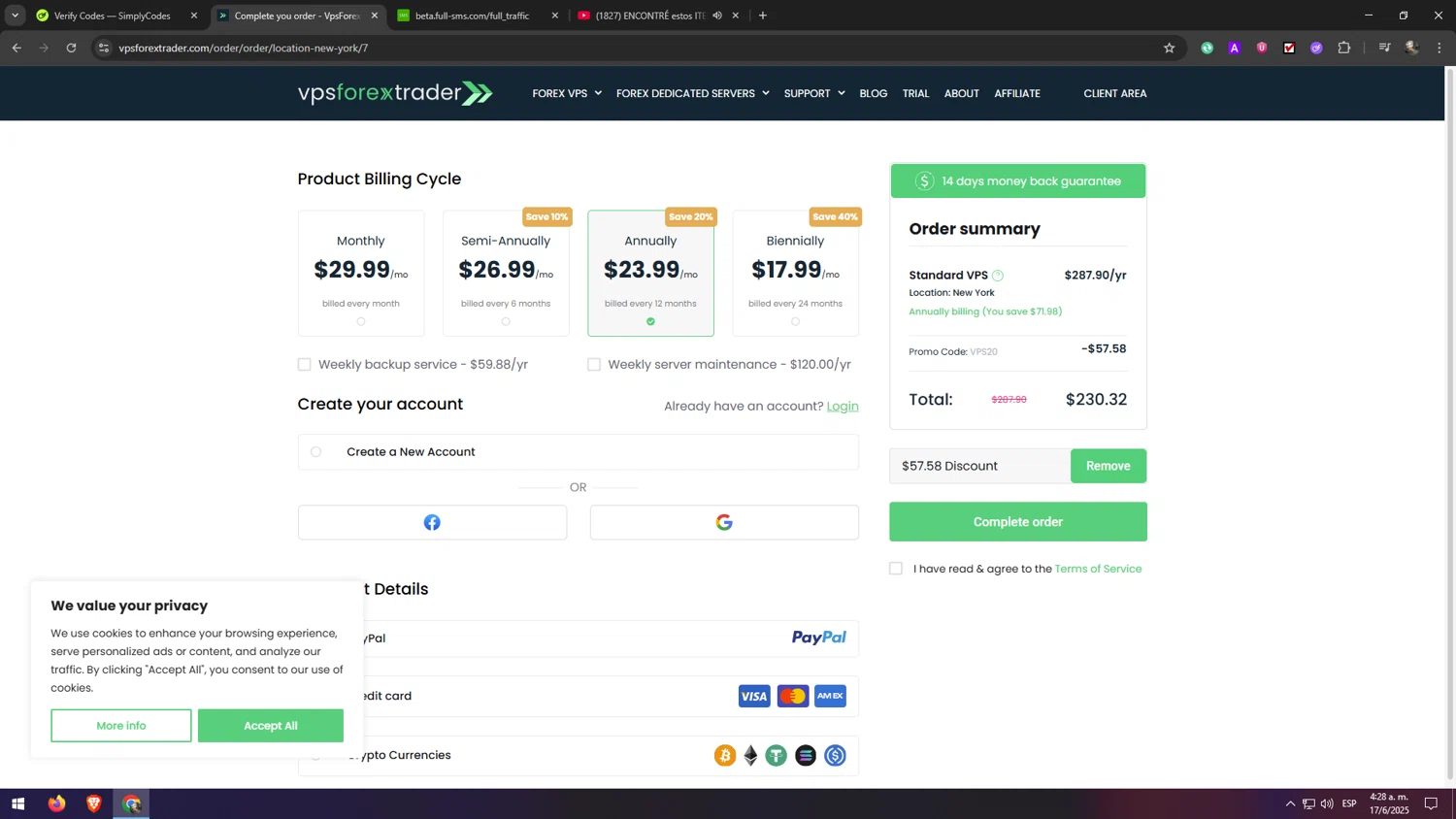Click the Mastercard icon
Viewport: 1456px width, 819px height.
click(x=793, y=696)
